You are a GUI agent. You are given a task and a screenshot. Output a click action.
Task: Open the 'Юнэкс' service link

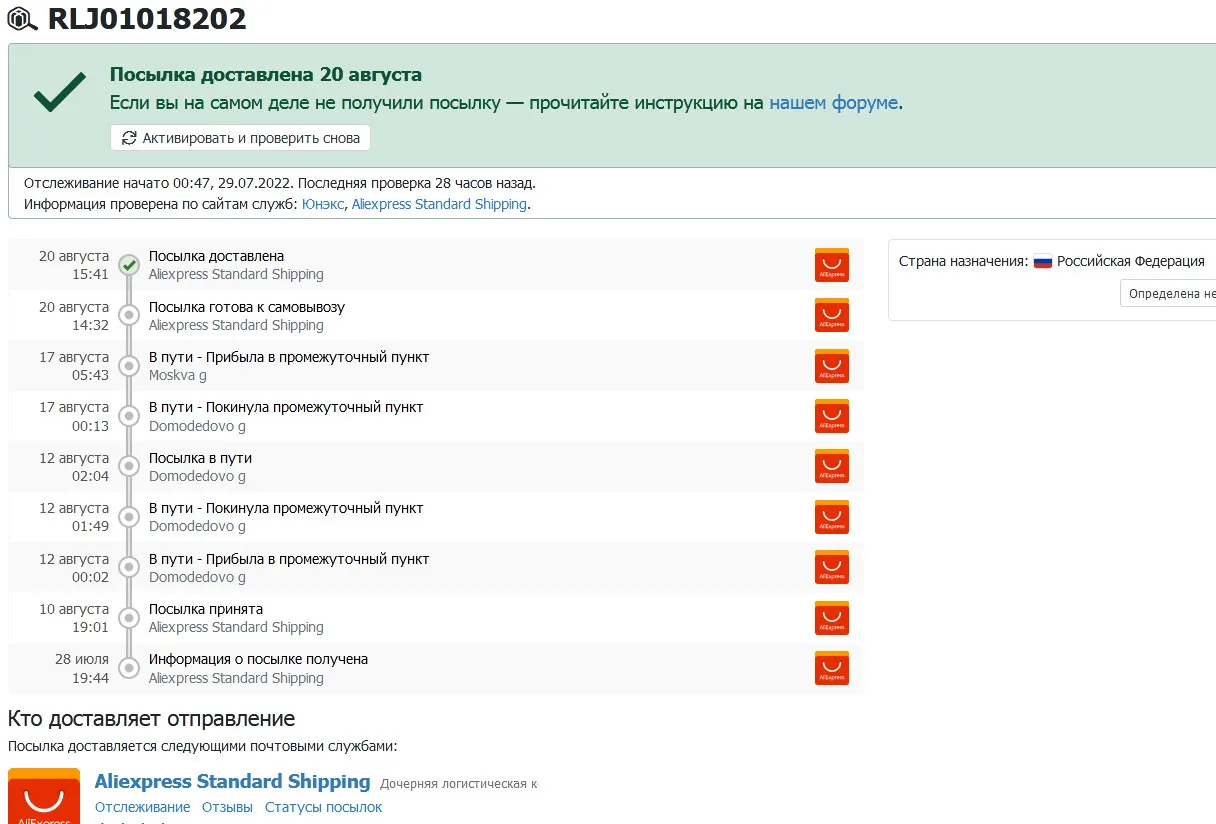pyautogui.click(x=323, y=204)
